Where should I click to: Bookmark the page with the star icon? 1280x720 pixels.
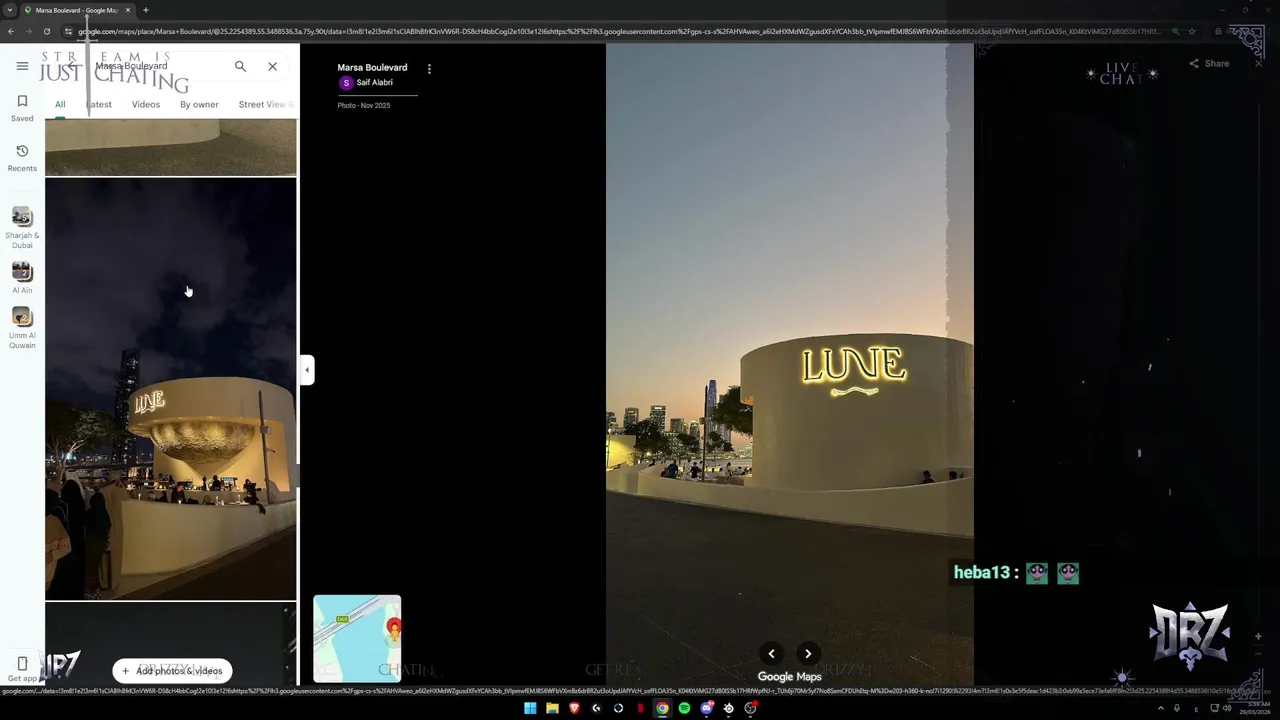click(1192, 31)
